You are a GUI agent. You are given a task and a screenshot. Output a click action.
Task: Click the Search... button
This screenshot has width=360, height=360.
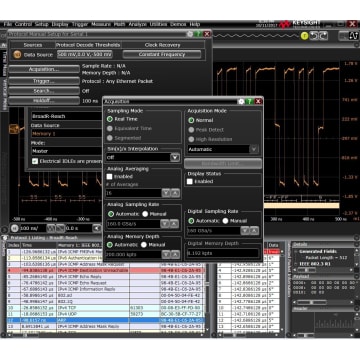pyautogui.click(x=44, y=91)
